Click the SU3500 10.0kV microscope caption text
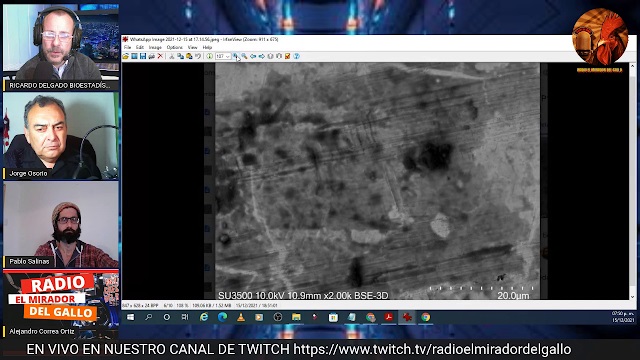The image size is (640, 360). (x=303, y=295)
